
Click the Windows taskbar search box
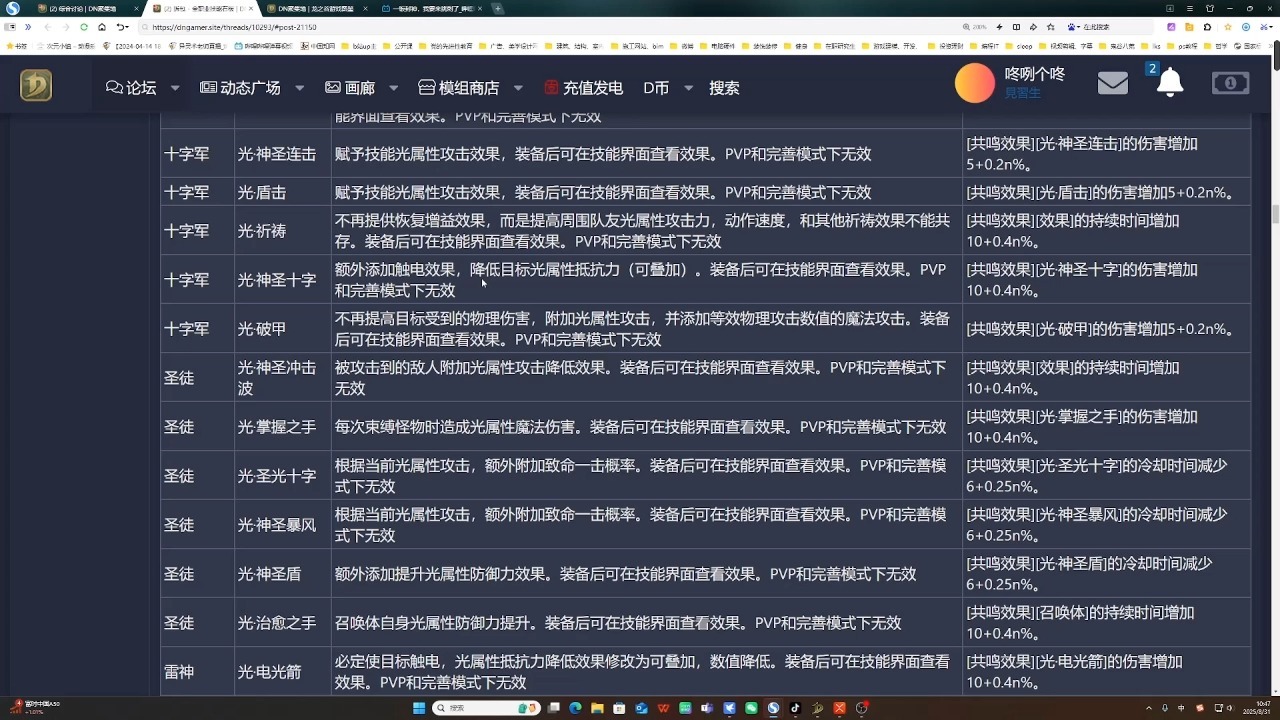coord(487,708)
